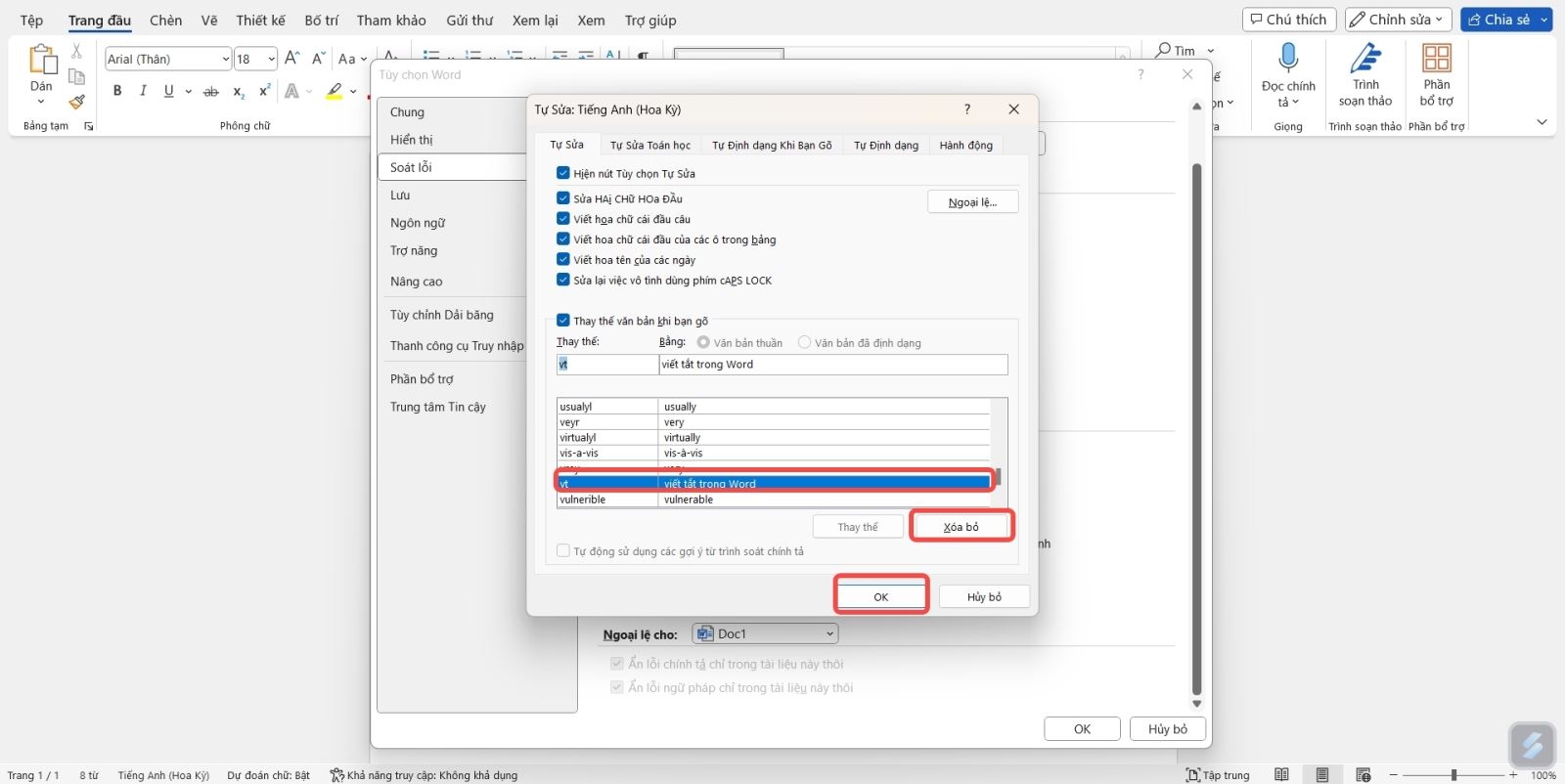
Task: Open the underline style dropdown arrow
Action: point(188,91)
